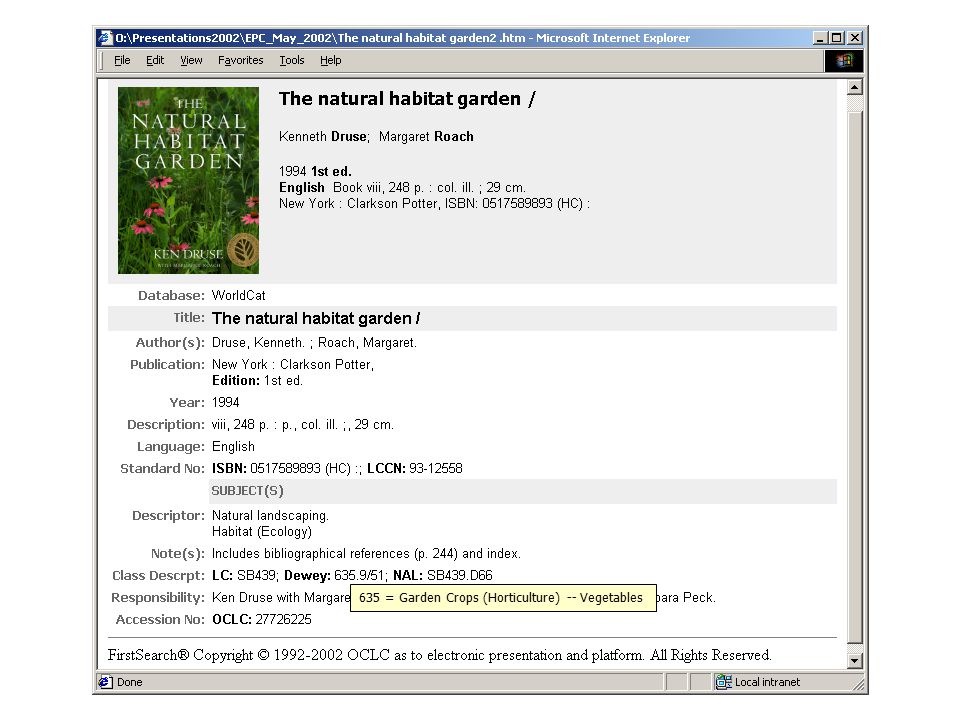Click 'LC: SB439' classification

[245, 576]
